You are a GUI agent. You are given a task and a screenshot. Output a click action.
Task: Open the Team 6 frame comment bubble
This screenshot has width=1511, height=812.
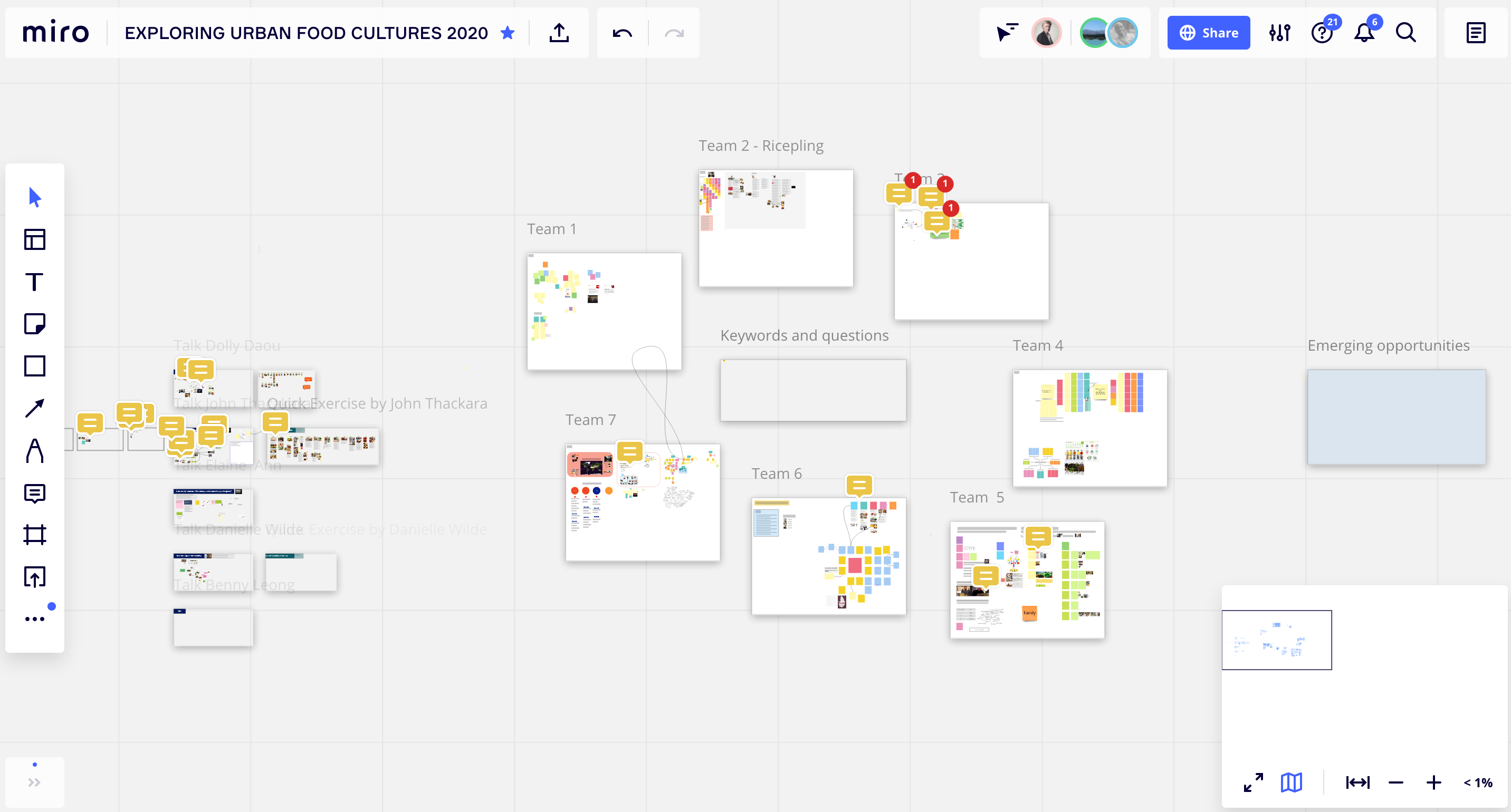[x=859, y=486]
